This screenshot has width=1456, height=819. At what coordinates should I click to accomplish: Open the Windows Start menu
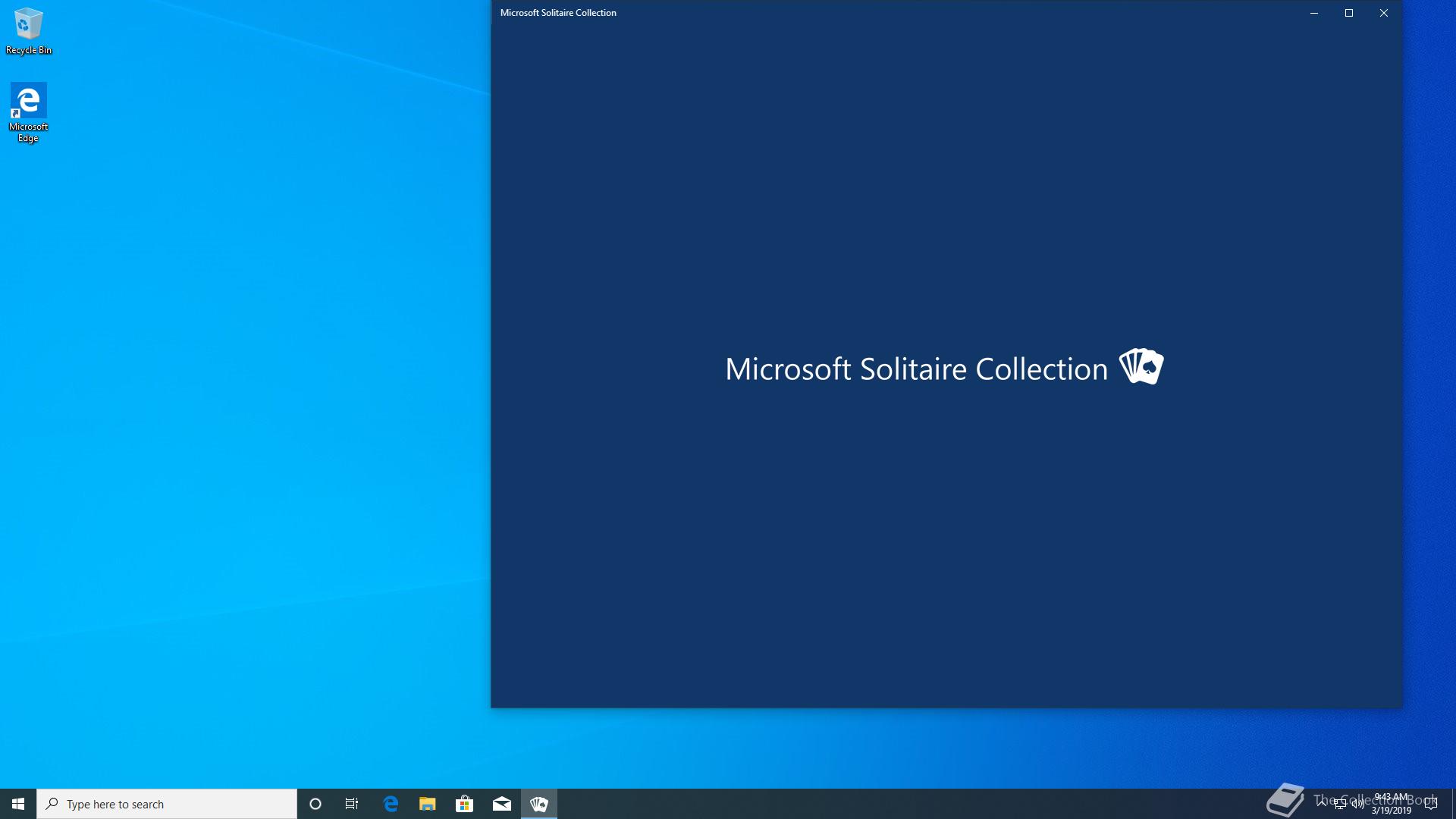pos(18,804)
